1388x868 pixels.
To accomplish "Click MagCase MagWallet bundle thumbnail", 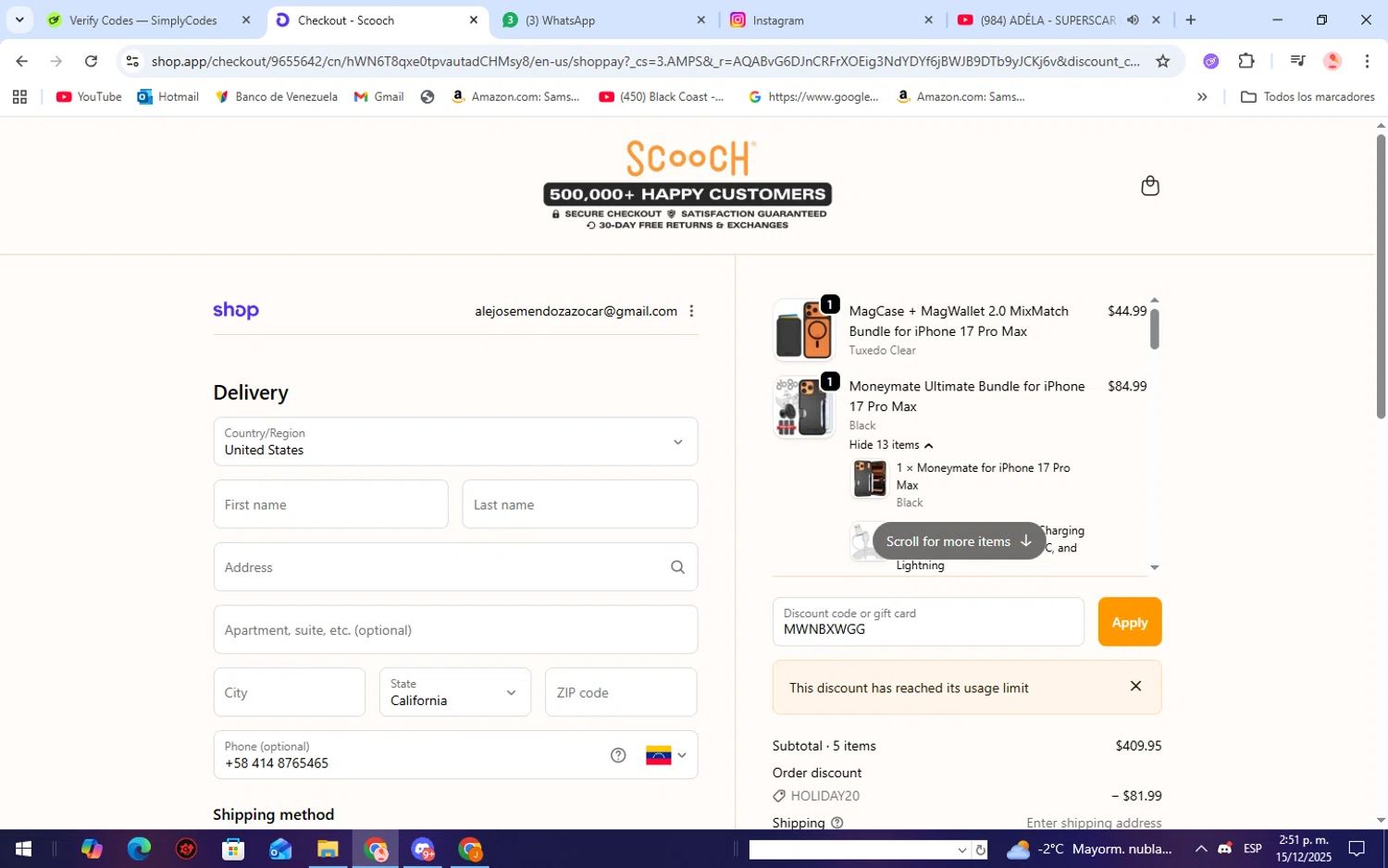I will coord(803,330).
